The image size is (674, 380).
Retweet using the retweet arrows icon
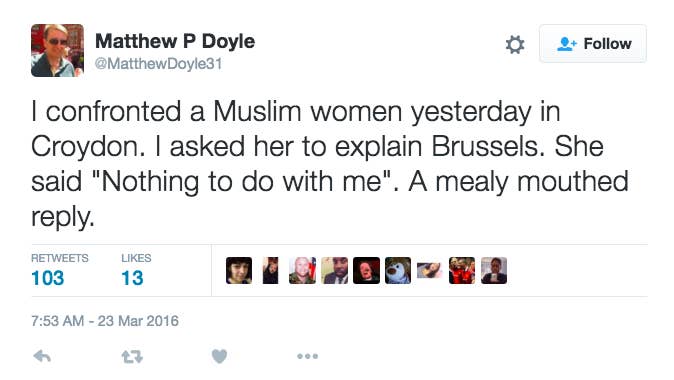132,357
